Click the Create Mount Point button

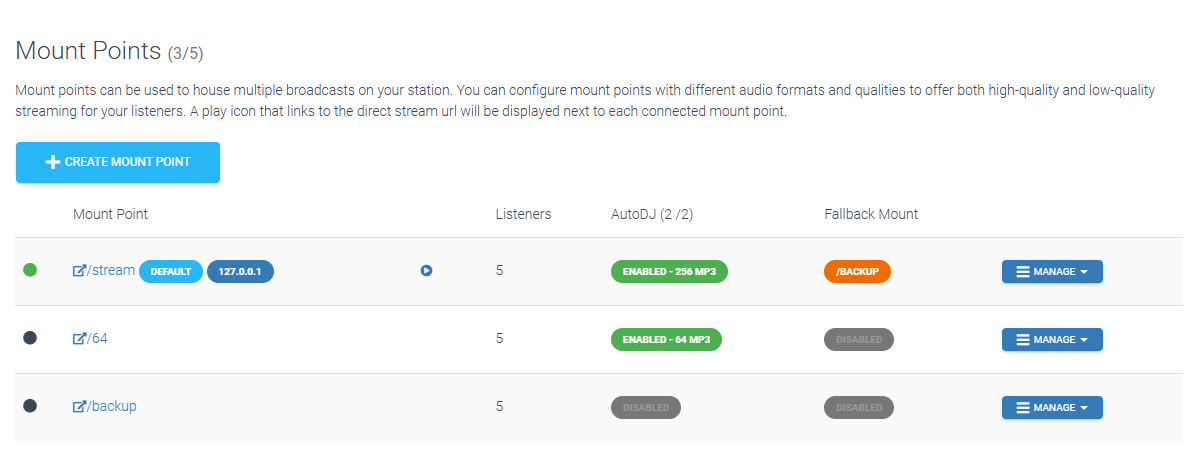click(117, 162)
